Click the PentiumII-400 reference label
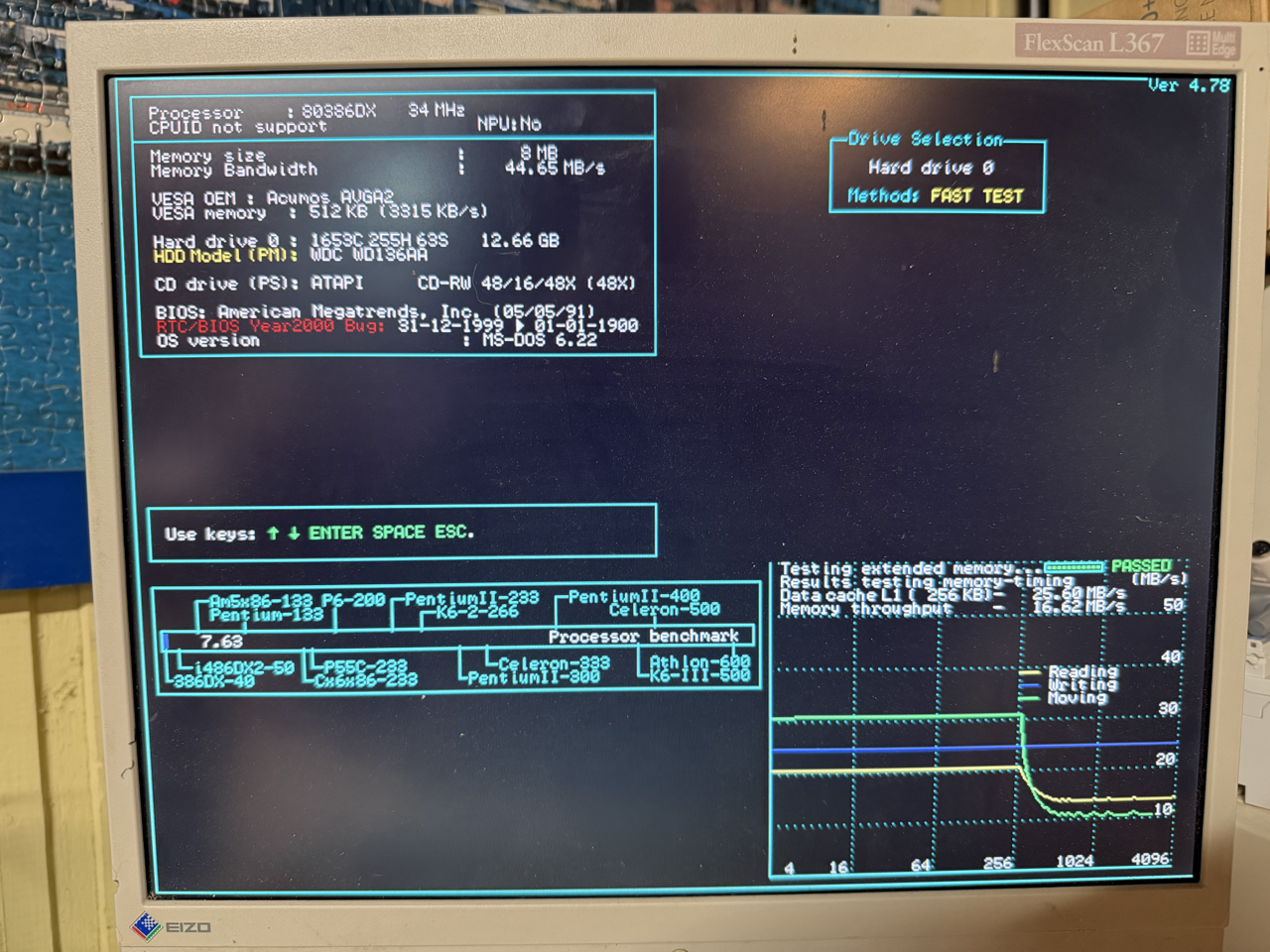 point(634,596)
